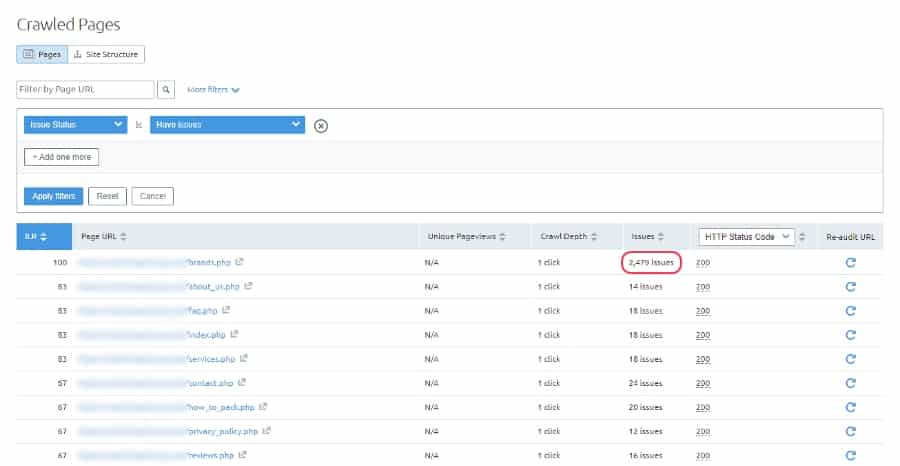The width and height of the screenshot is (900, 466).
Task: Re-audit the contact.php URL
Action: pyautogui.click(x=851, y=383)
